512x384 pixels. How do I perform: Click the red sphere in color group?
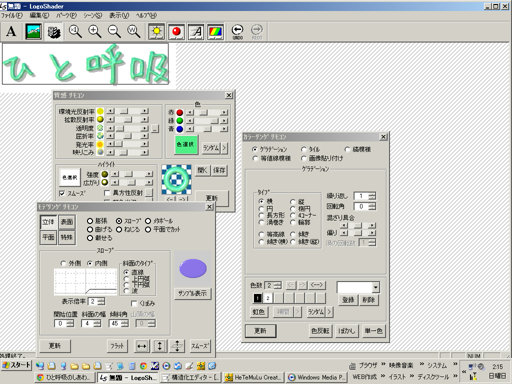click(x=180, y=112)
